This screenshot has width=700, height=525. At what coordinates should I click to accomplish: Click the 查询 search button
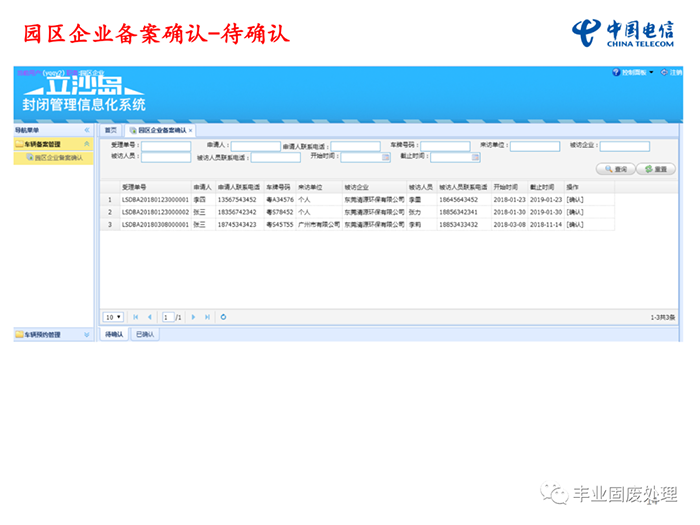tap(616, 169)
